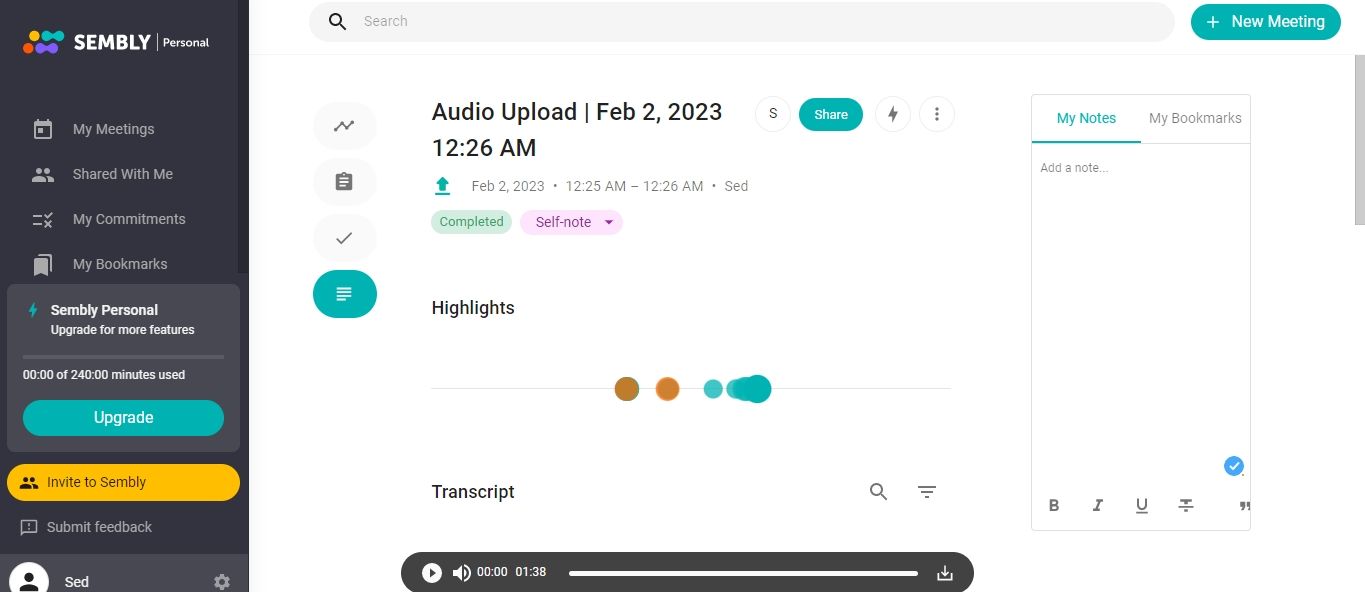Toggle bold formatting in notes

click(x=1054, y=506)
